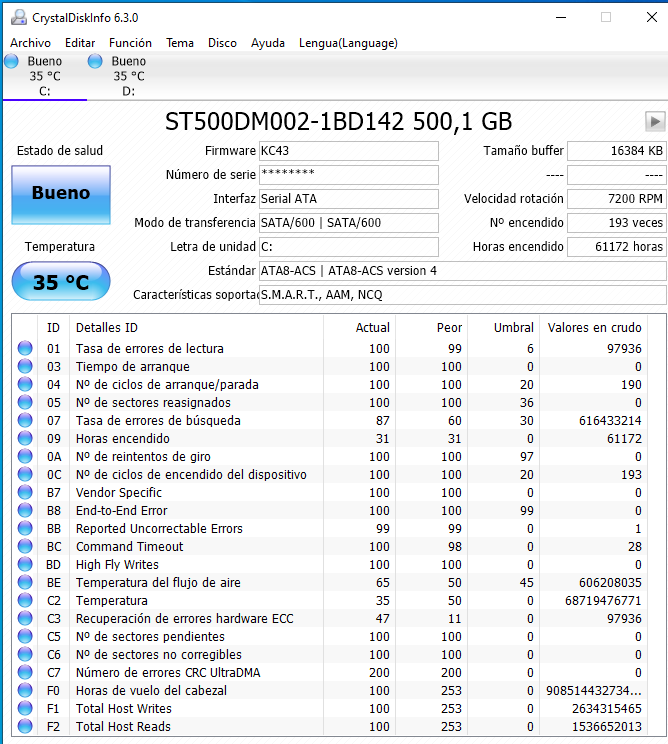The image size is (668, 744).
Task: Click the Valores en crudo column header
Action: pos(593,328)
